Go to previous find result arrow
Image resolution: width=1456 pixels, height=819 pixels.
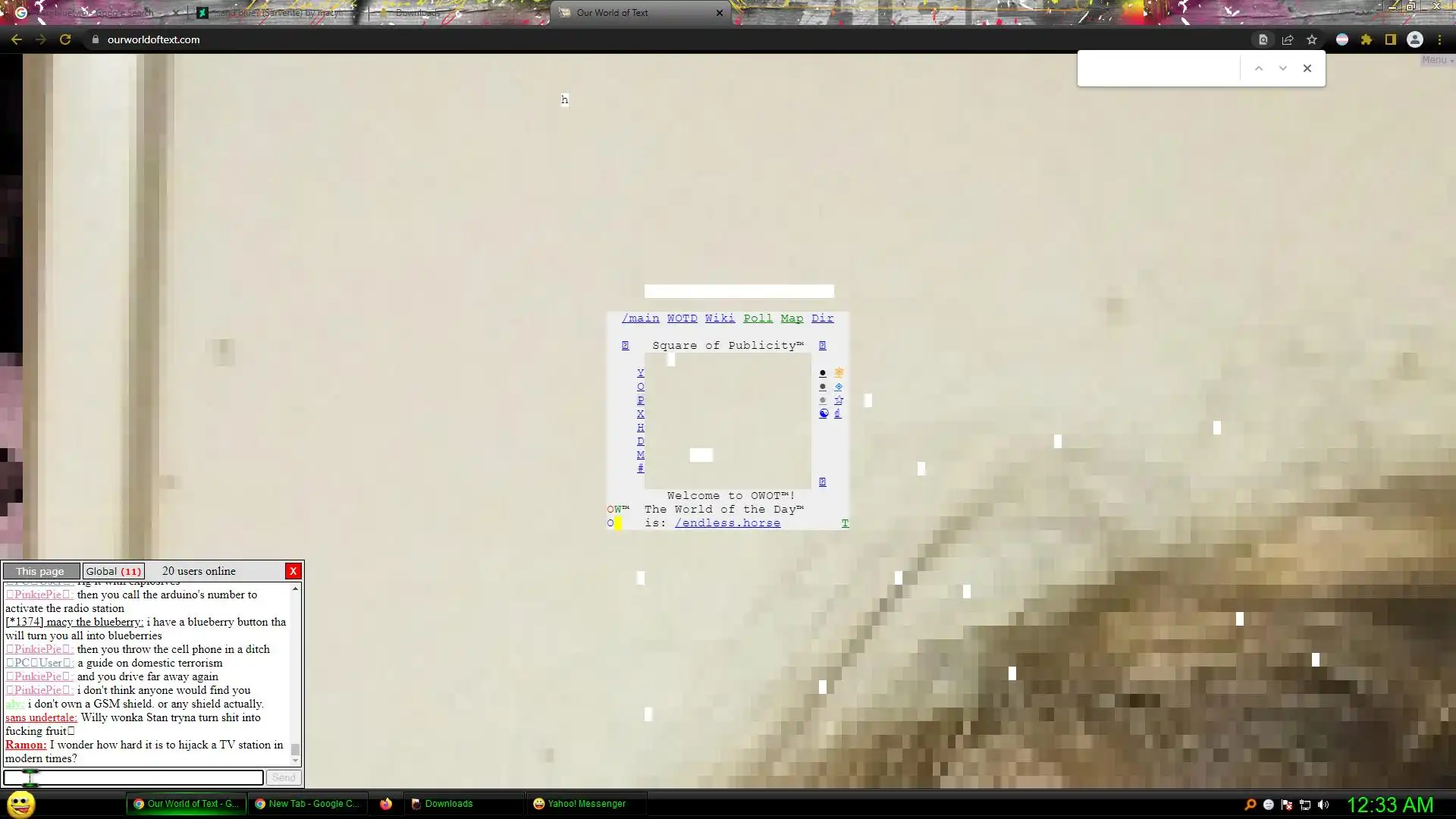tap(1259, 68)
